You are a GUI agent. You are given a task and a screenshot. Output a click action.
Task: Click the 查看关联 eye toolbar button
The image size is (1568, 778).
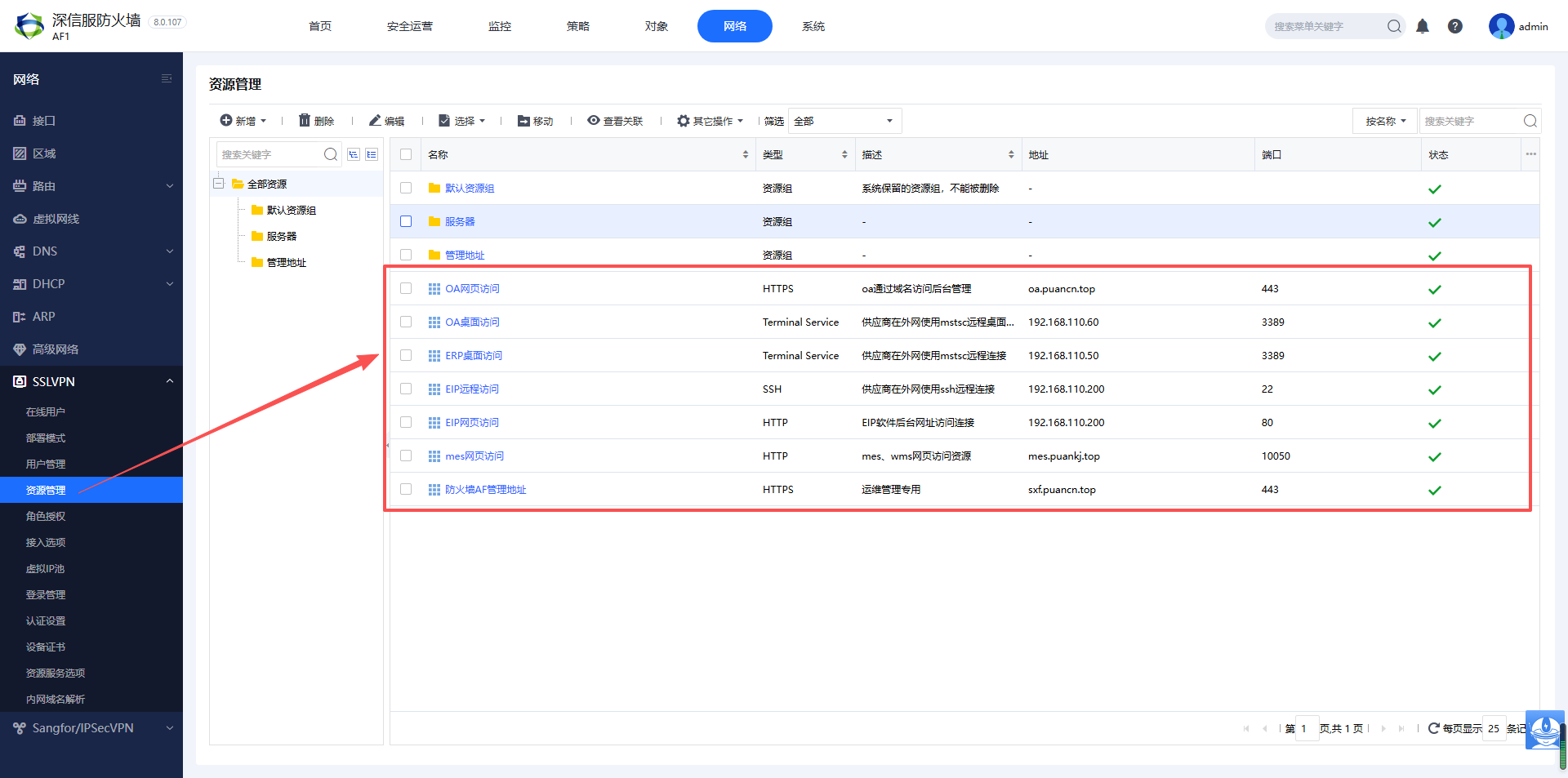[x=615, y=121]
